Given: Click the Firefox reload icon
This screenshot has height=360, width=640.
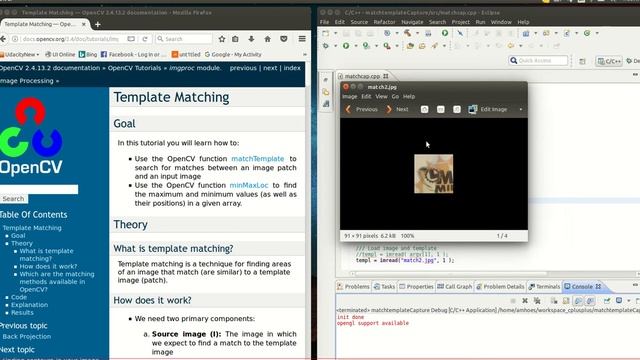Looking at the screenshot, I should (145, 39).
